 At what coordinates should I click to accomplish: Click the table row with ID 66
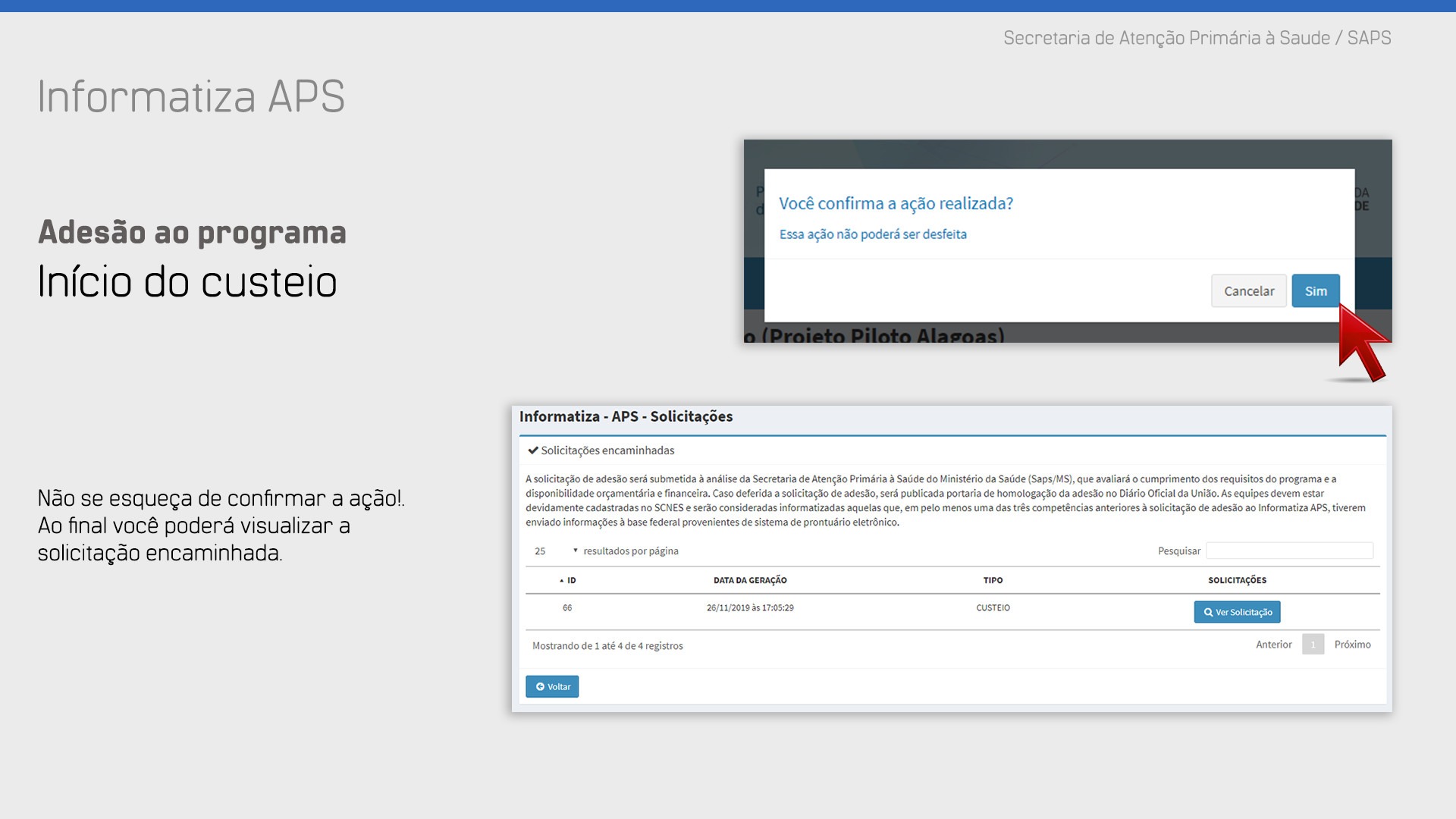tap(567, 608)
